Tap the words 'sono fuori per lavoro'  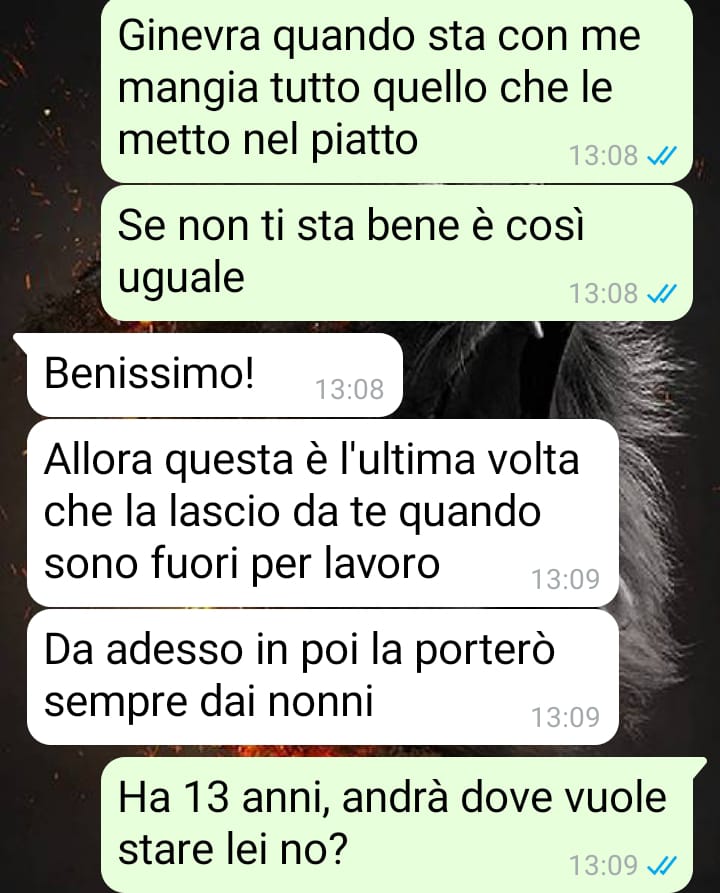pyautogui.click(x=242, y=563)
